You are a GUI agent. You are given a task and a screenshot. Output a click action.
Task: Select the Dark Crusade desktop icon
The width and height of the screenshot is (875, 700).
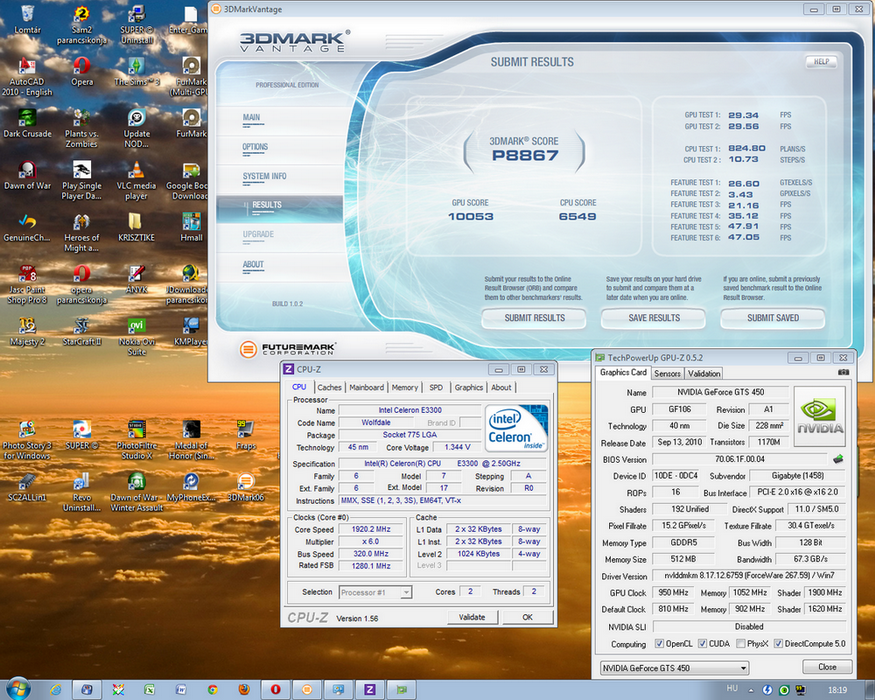pyautogui.click(x=27, y=123)
